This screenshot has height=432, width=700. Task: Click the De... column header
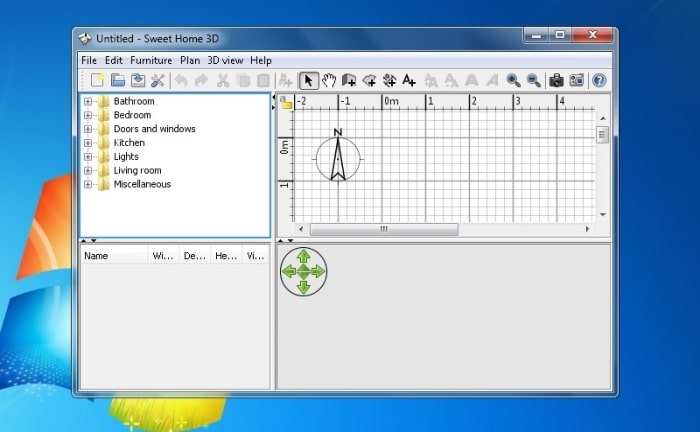pos(195,256)
